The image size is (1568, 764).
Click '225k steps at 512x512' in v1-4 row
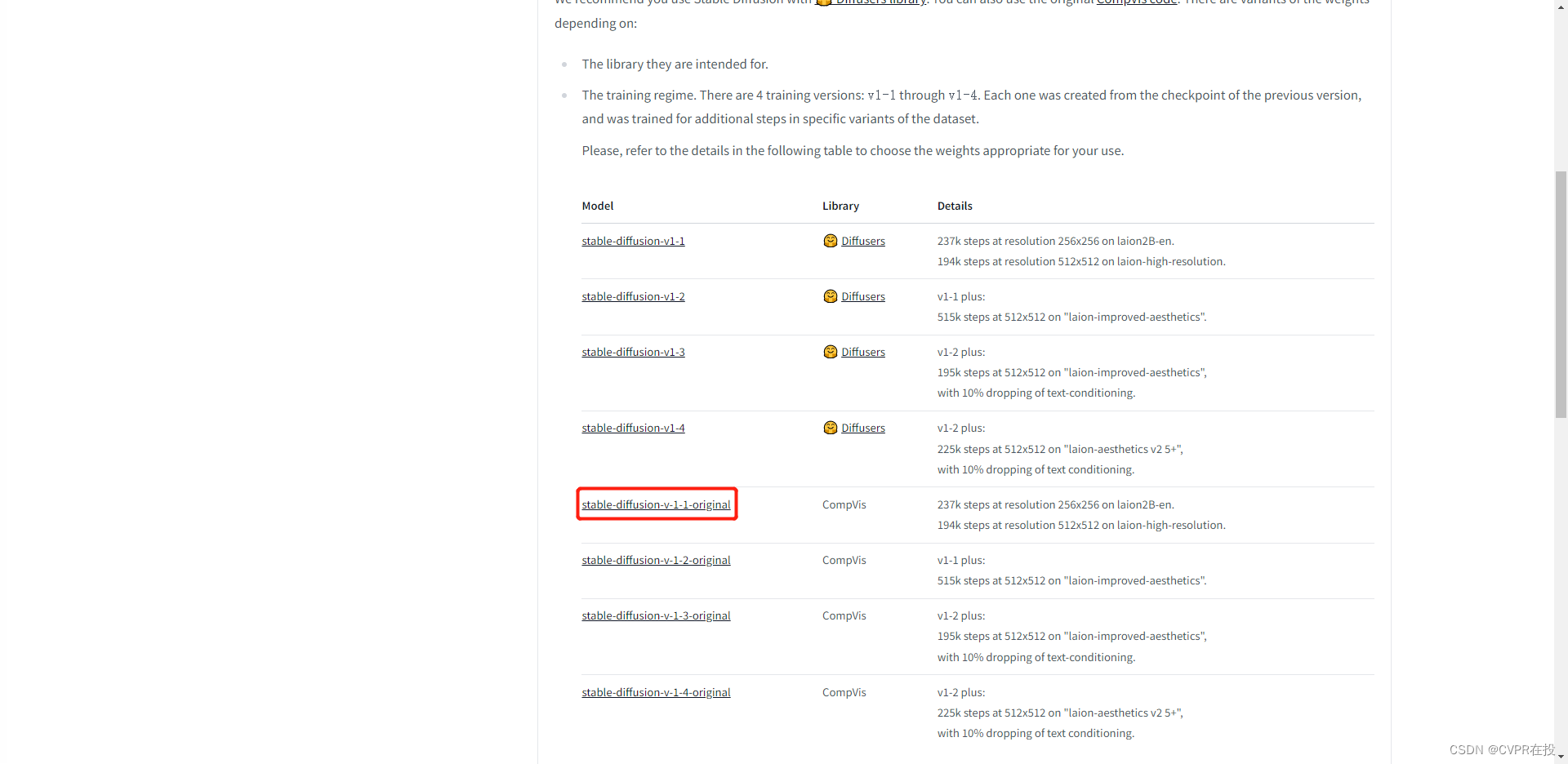point(1060,449)
